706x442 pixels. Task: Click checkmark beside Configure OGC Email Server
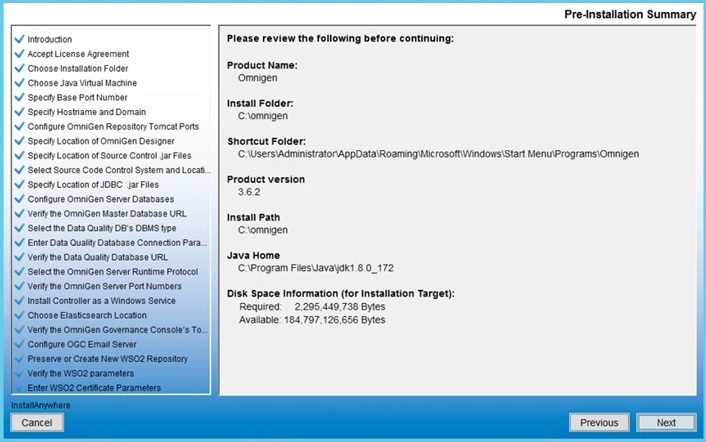pyautogui.click(x=19, y=344)
